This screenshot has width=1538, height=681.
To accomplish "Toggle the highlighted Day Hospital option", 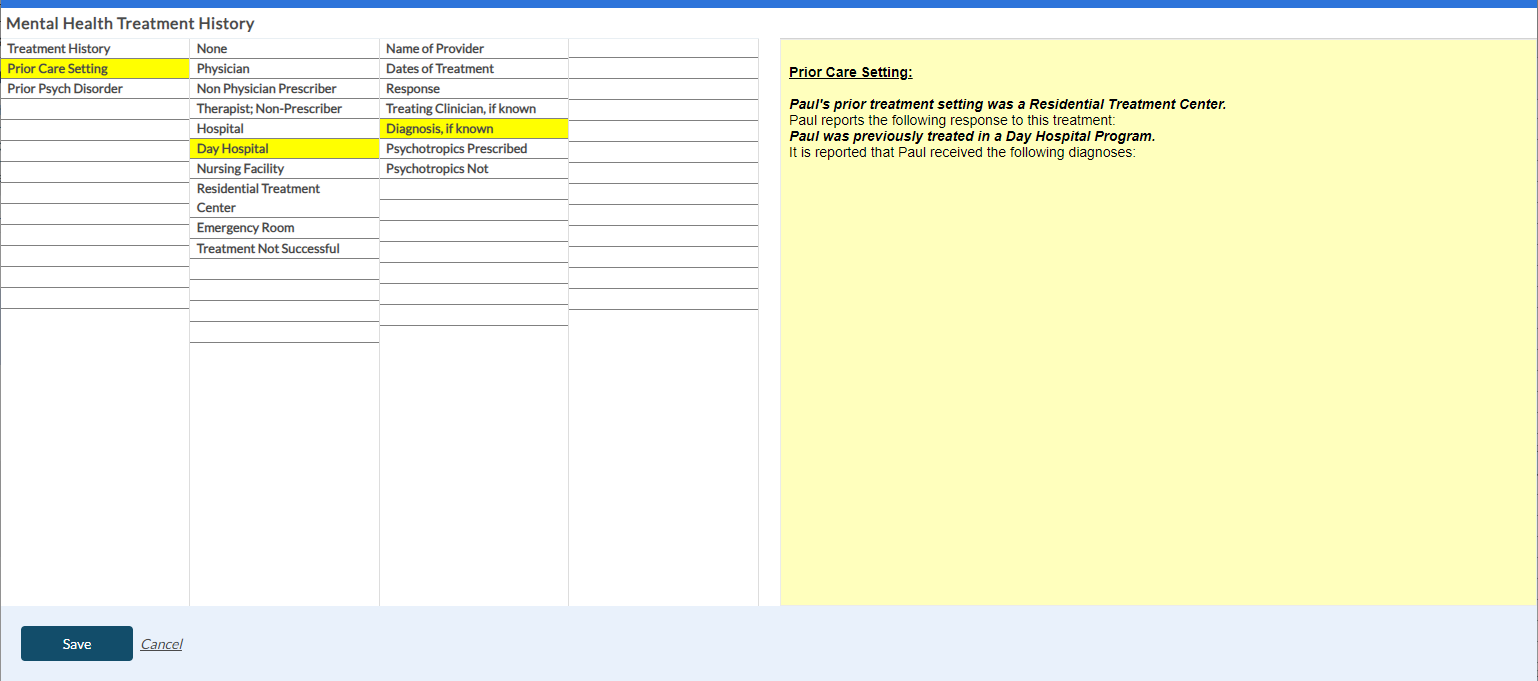I will coord(233,149).
